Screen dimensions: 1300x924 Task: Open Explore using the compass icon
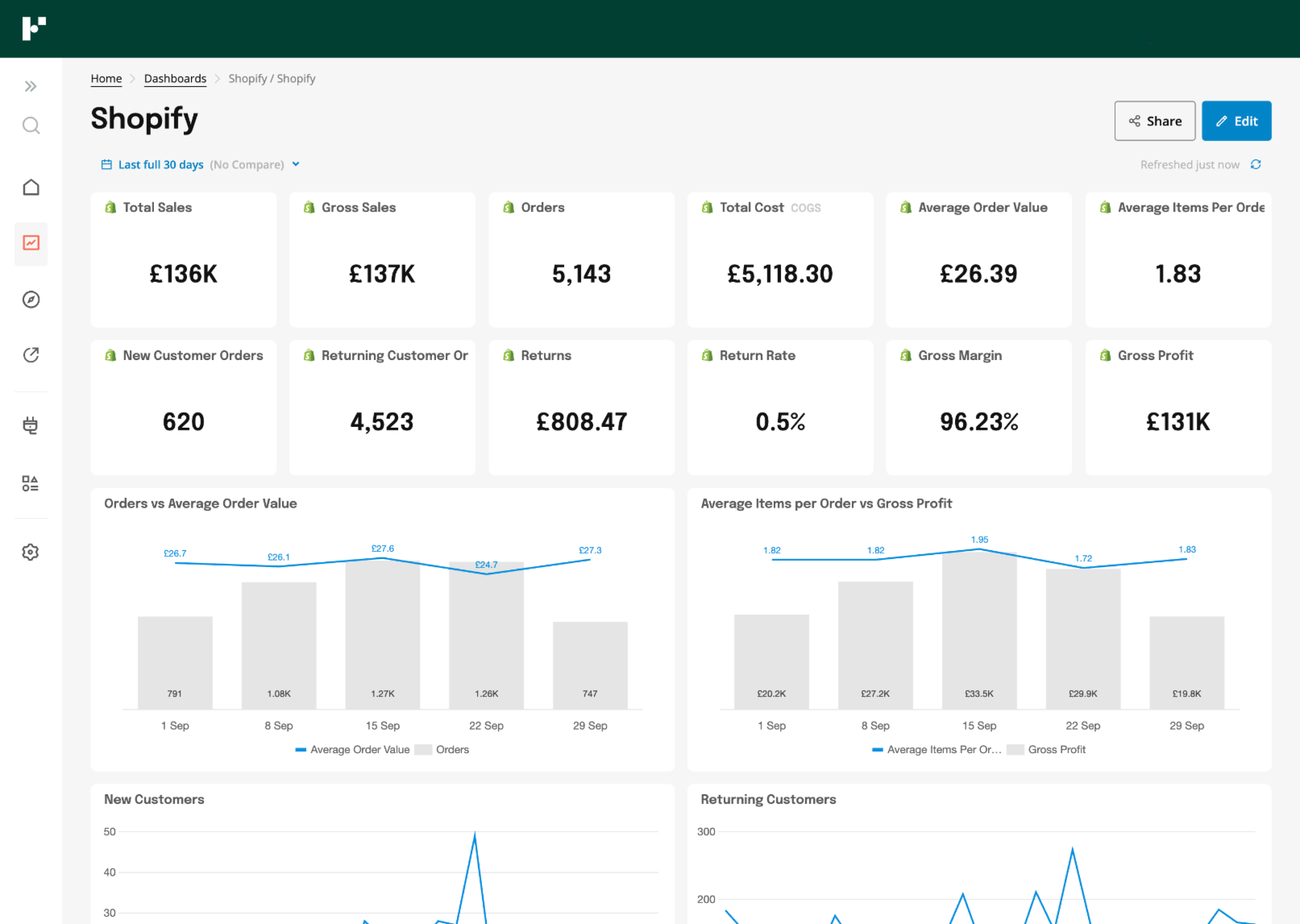[31, 300]
